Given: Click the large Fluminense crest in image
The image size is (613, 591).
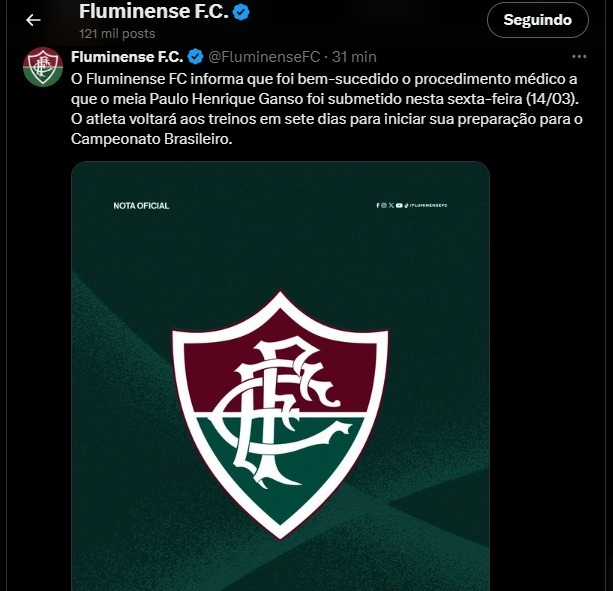Looking at the screenshot, I should click(280, 415).
